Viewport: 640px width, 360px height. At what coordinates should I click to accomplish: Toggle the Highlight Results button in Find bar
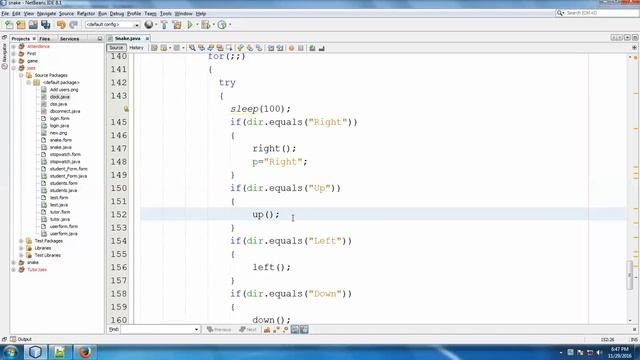[295, 329]
